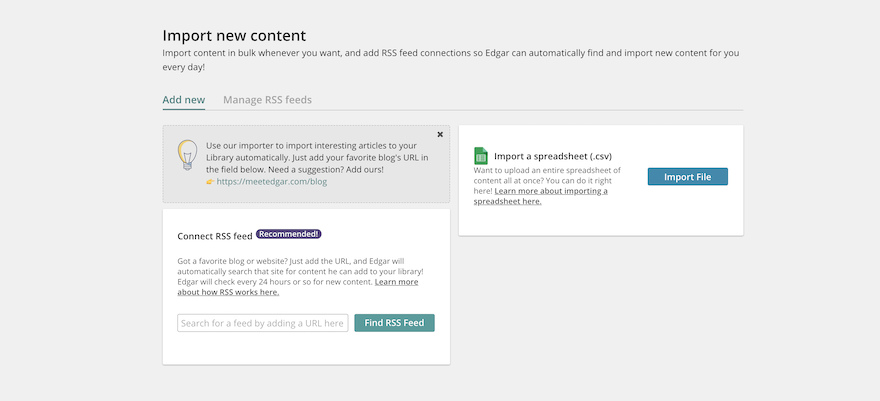Click the Import a spreadsheet (.csv) title

point(553,156)
